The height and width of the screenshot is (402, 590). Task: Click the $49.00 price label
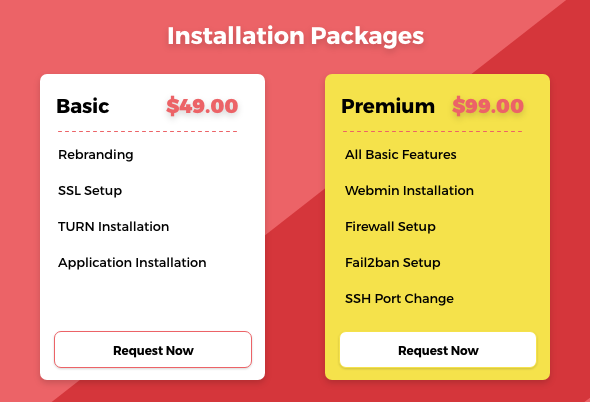pos(202,106)
